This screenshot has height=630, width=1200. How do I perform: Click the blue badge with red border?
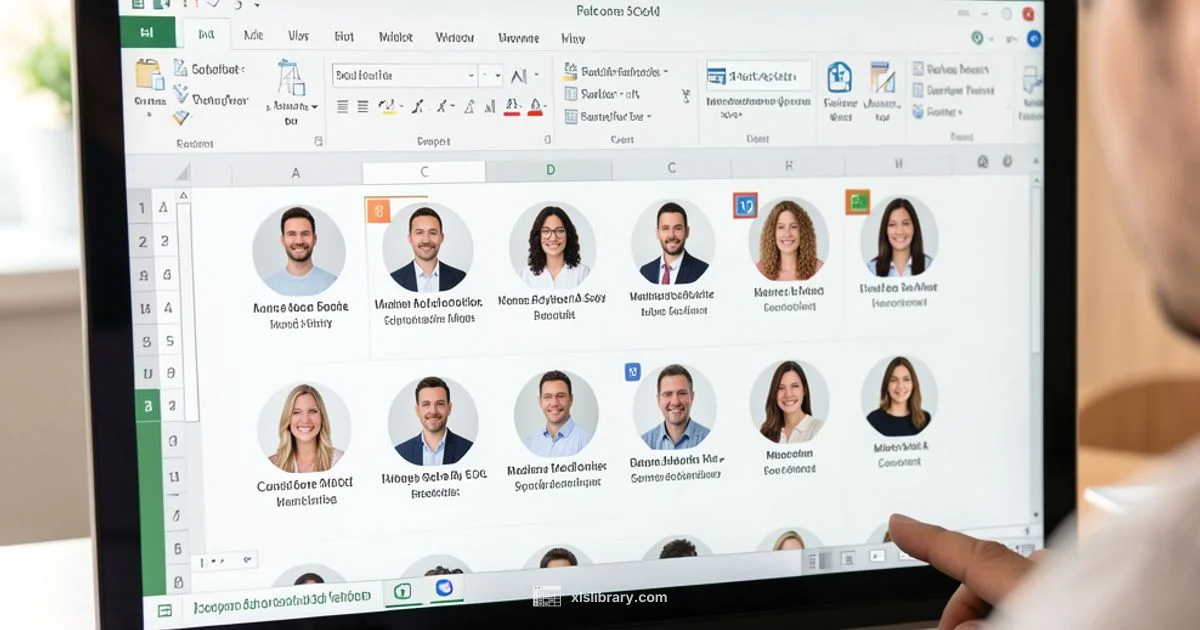pos(745,205)
